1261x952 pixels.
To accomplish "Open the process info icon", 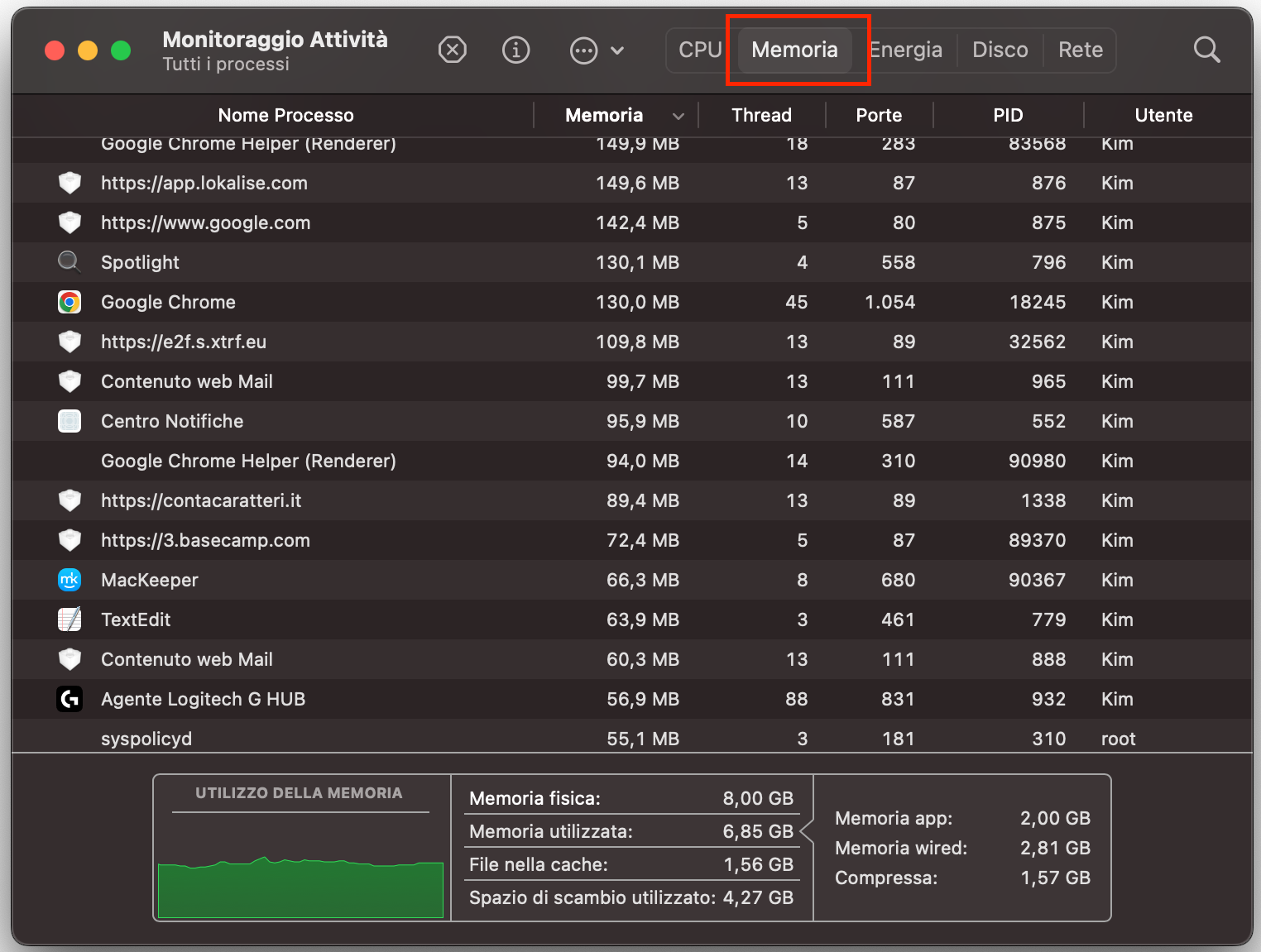I will point(515,50).
